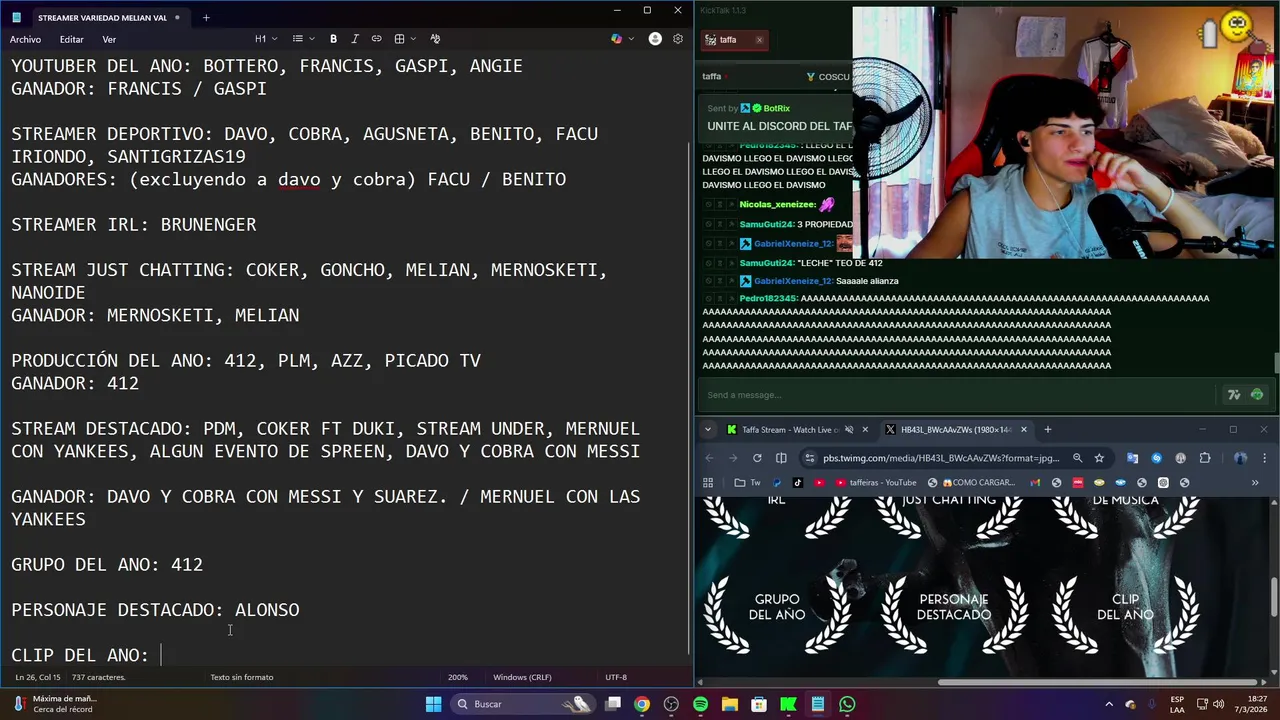
Task: Open 7TV emote picker in chat
Action: pos(1234,395)
